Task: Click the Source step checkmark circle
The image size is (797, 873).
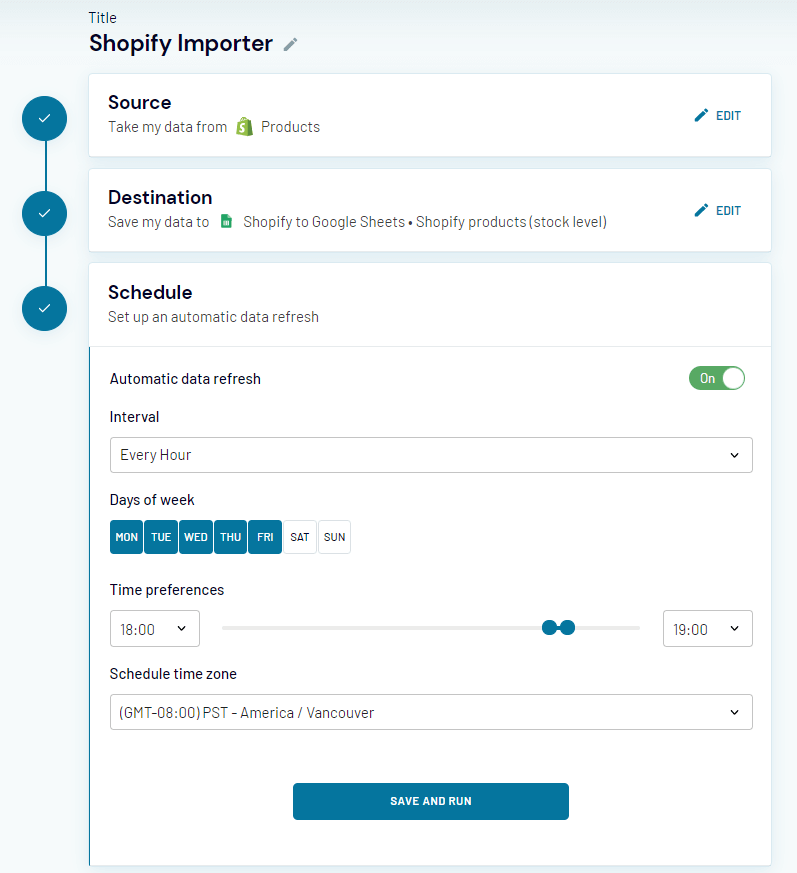Action: point(44,118)
